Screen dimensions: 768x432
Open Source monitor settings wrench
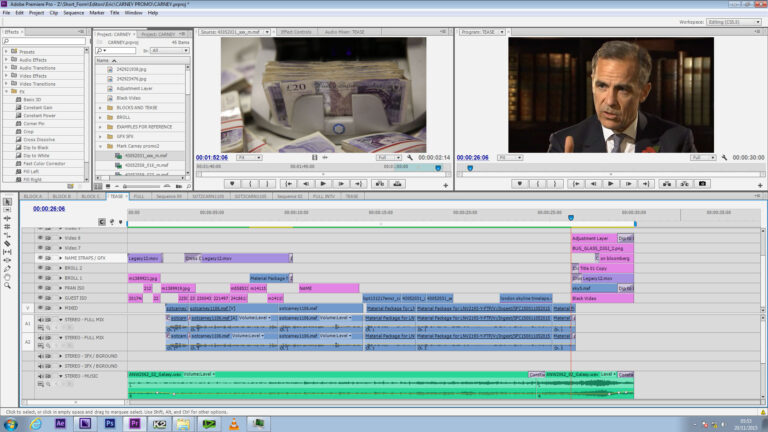click(409, 158)
